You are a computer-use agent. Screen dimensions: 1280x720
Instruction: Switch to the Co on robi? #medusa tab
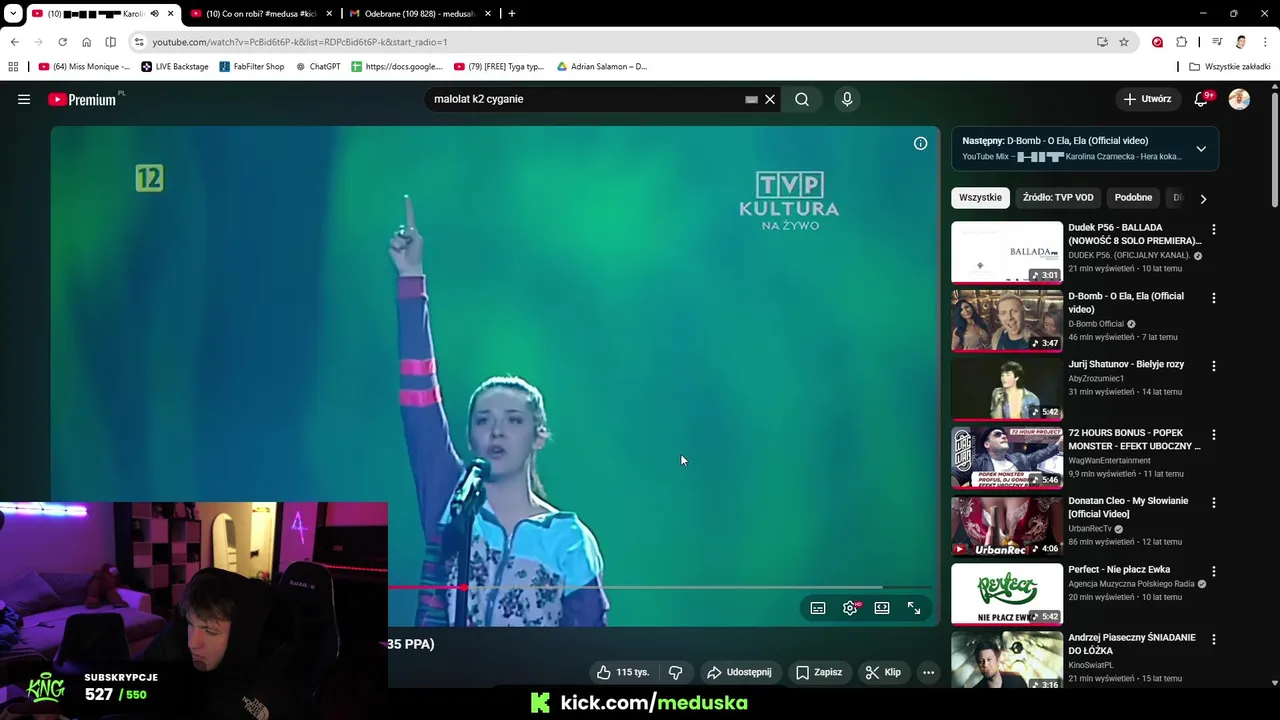coord(261,14)
